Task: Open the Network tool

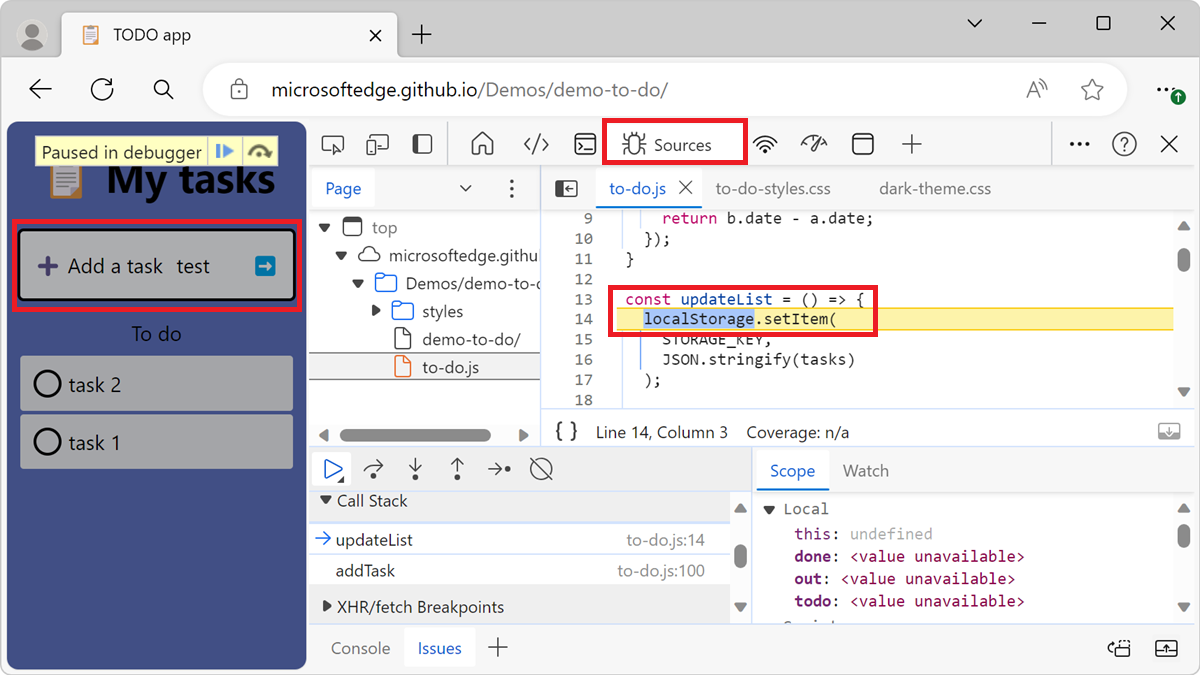Action: pos(765,143)
